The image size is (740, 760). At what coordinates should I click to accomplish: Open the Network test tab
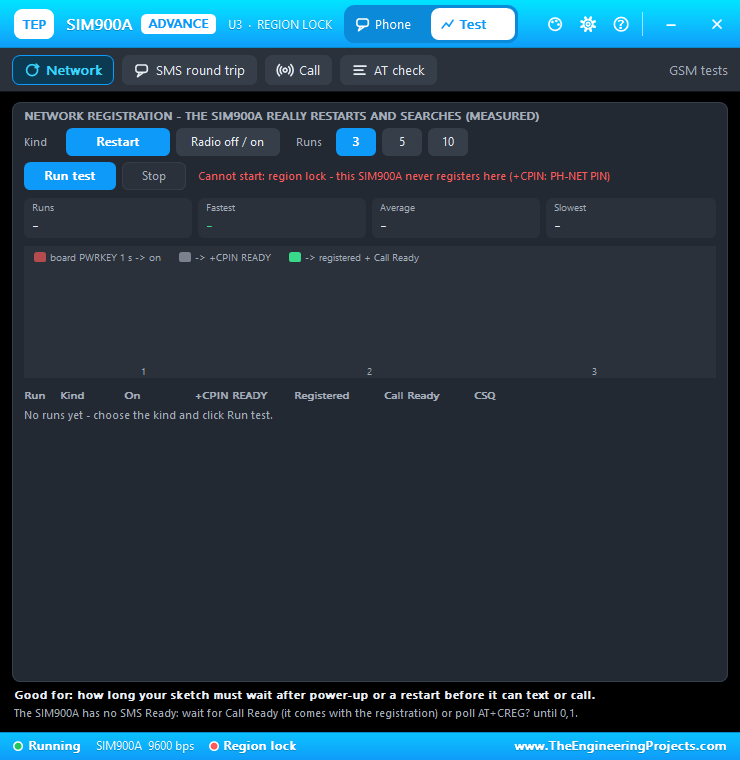[x=63, y=70]
